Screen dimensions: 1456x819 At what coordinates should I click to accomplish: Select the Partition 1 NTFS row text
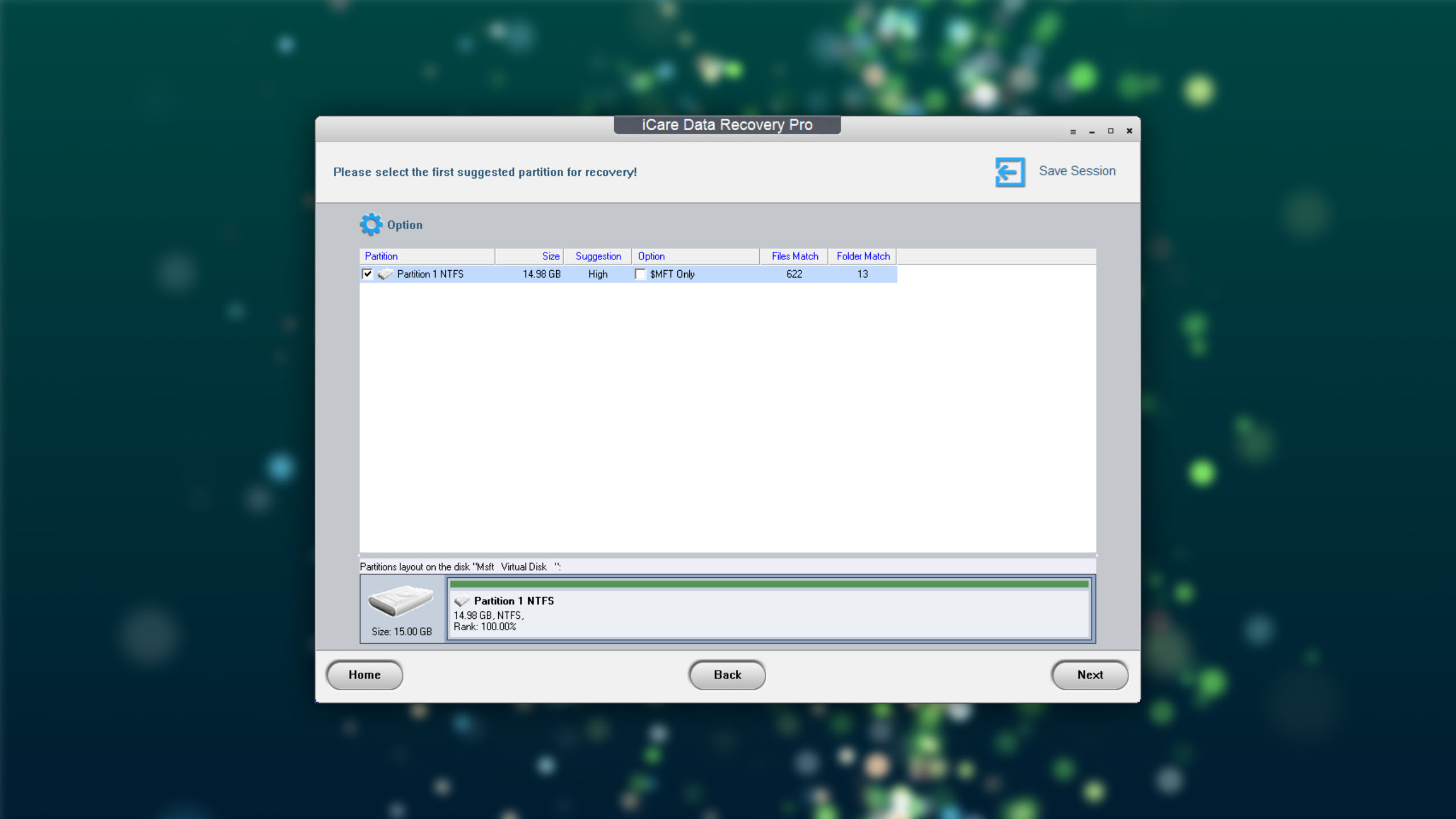430,274
